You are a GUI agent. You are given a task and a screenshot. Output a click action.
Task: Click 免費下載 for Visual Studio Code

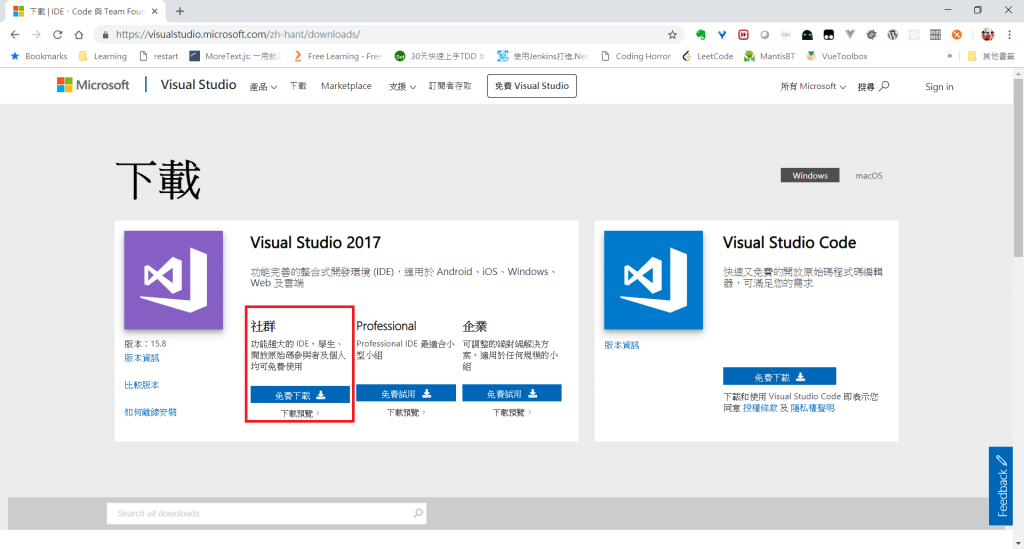(779, 377)
